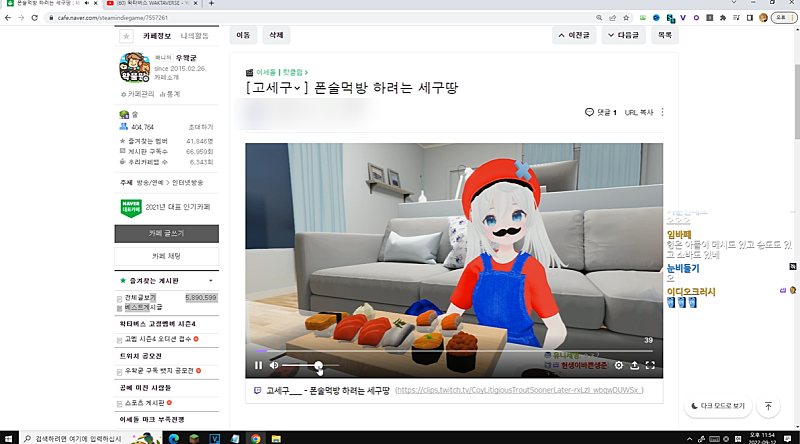The width and height of the screenshot is (800, 444).
Task: Click the 삭제 (delete) button
Action: (276, 35)
